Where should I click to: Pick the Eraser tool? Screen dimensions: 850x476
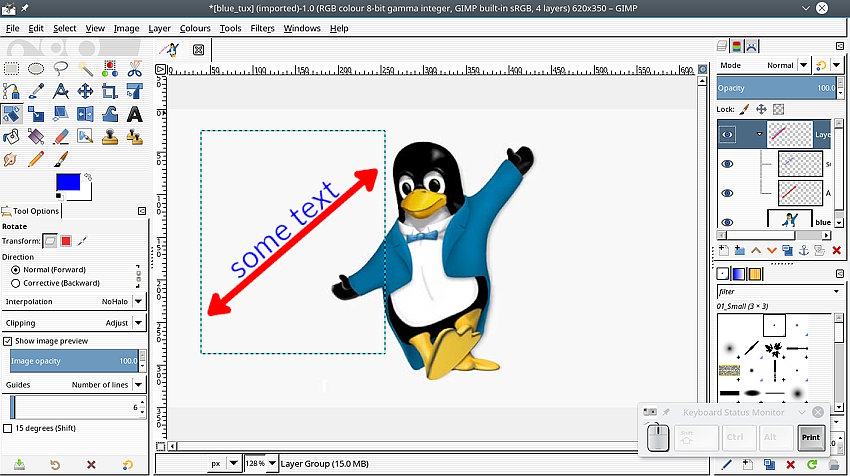[61, 136]
